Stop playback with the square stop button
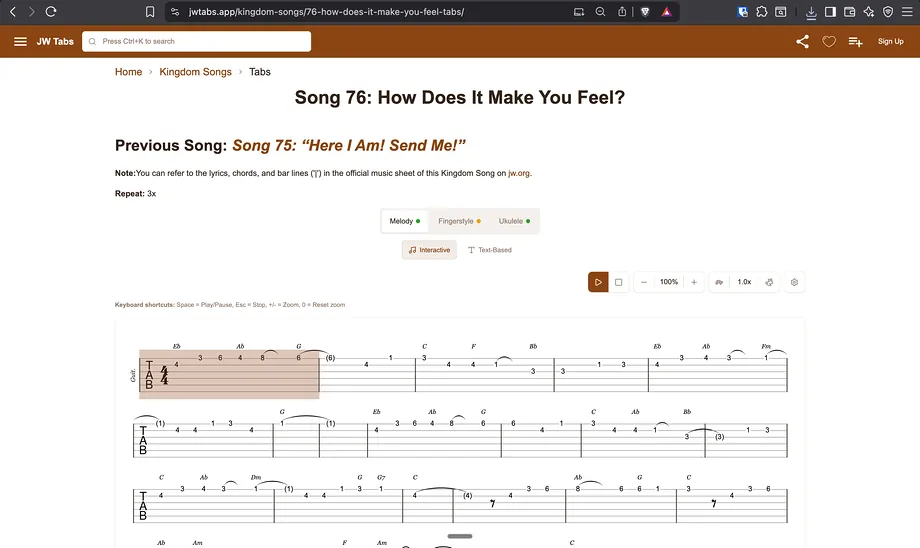 coord(618,282)
